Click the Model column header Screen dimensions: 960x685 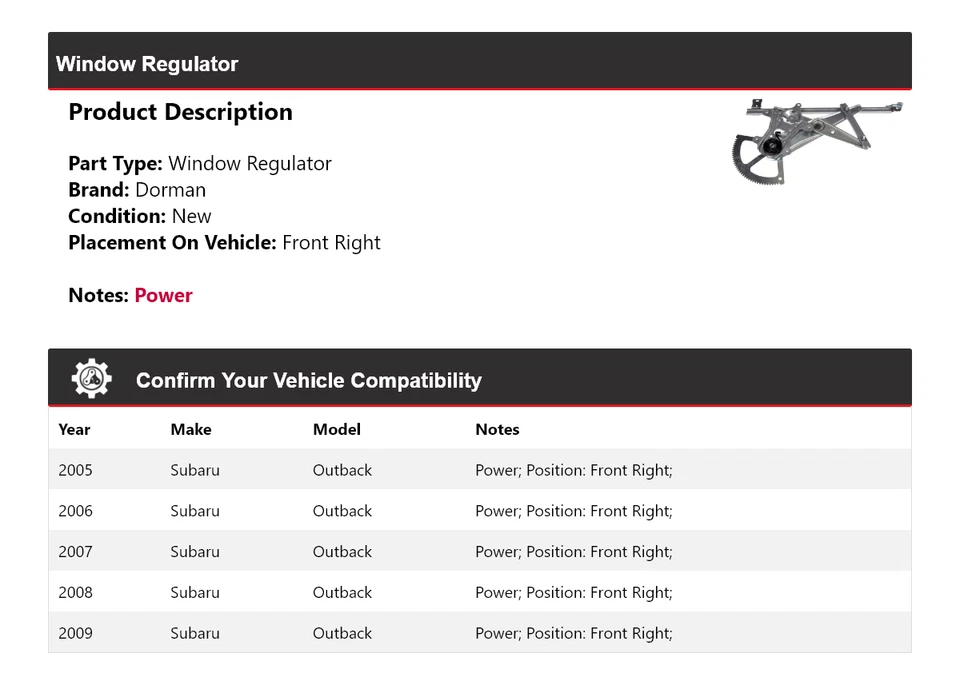[336, 429]
